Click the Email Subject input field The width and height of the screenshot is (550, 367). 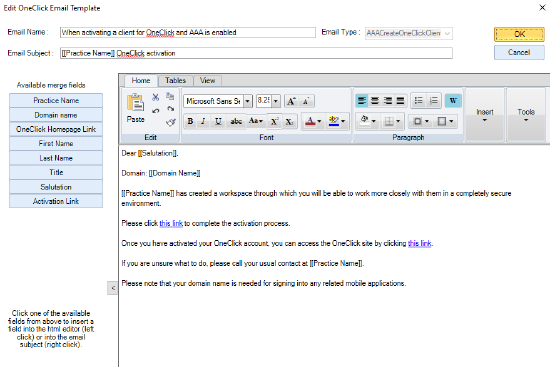(256, 53)
